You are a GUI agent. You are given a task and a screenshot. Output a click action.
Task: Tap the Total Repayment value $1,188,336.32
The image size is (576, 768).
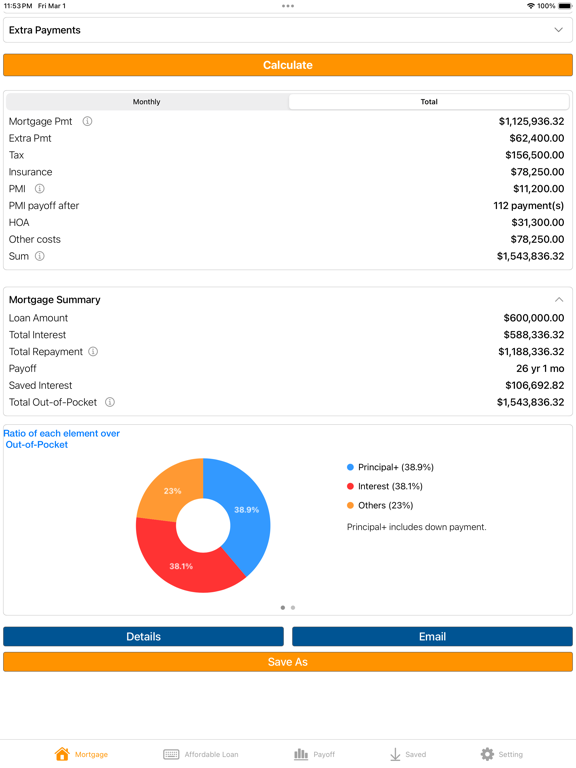[531, 351]
